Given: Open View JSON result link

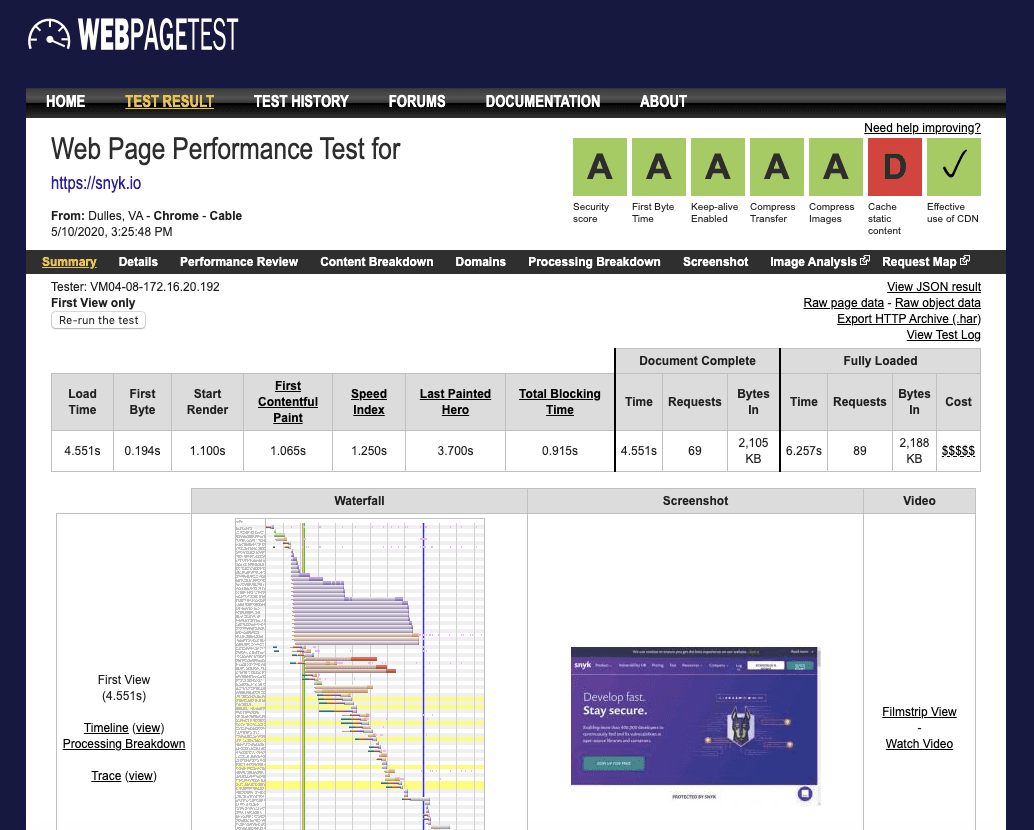Looking at the screenshot, I should [934, 287].
